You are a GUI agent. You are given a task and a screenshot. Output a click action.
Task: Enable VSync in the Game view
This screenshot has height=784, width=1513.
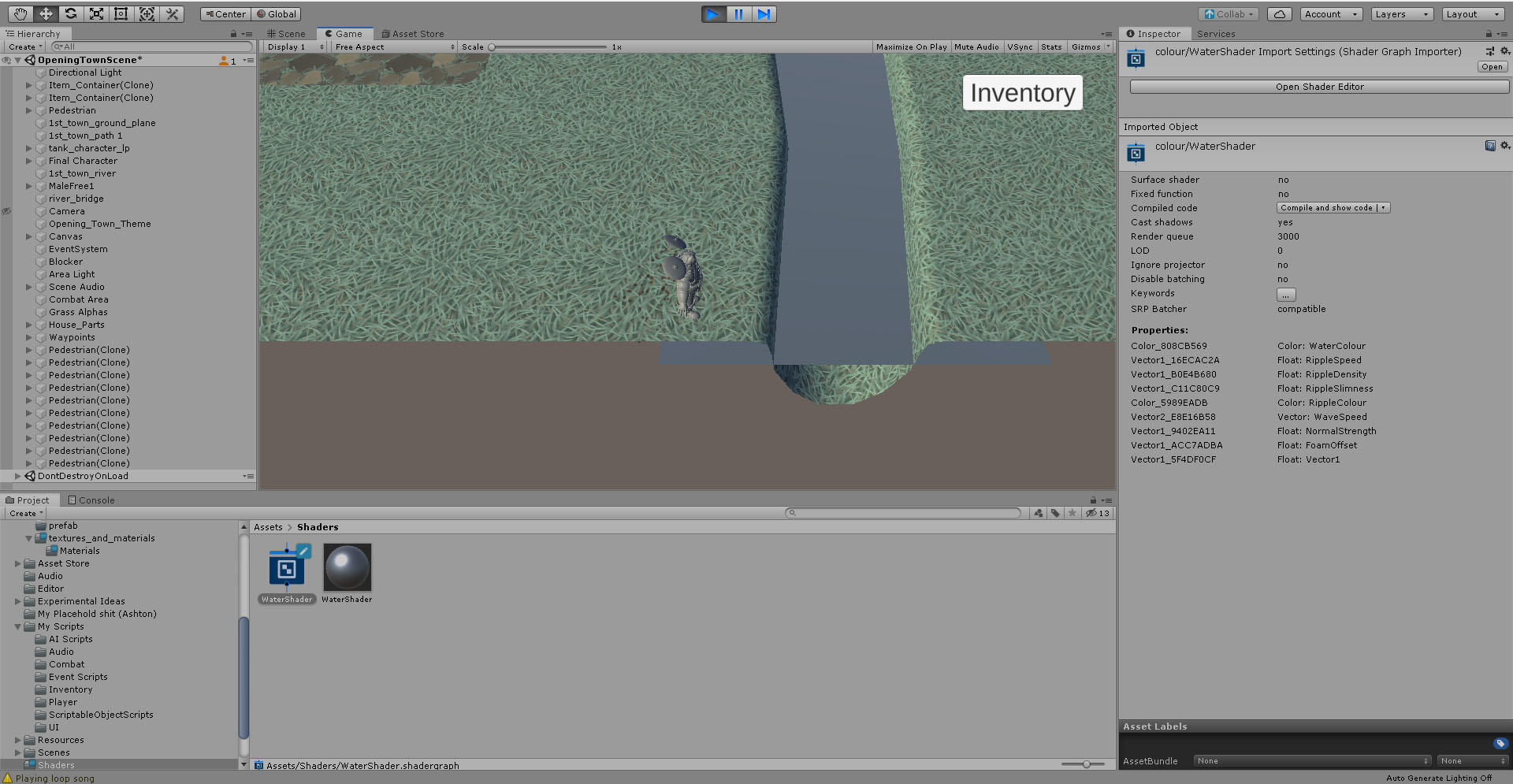click(1020, 46)
